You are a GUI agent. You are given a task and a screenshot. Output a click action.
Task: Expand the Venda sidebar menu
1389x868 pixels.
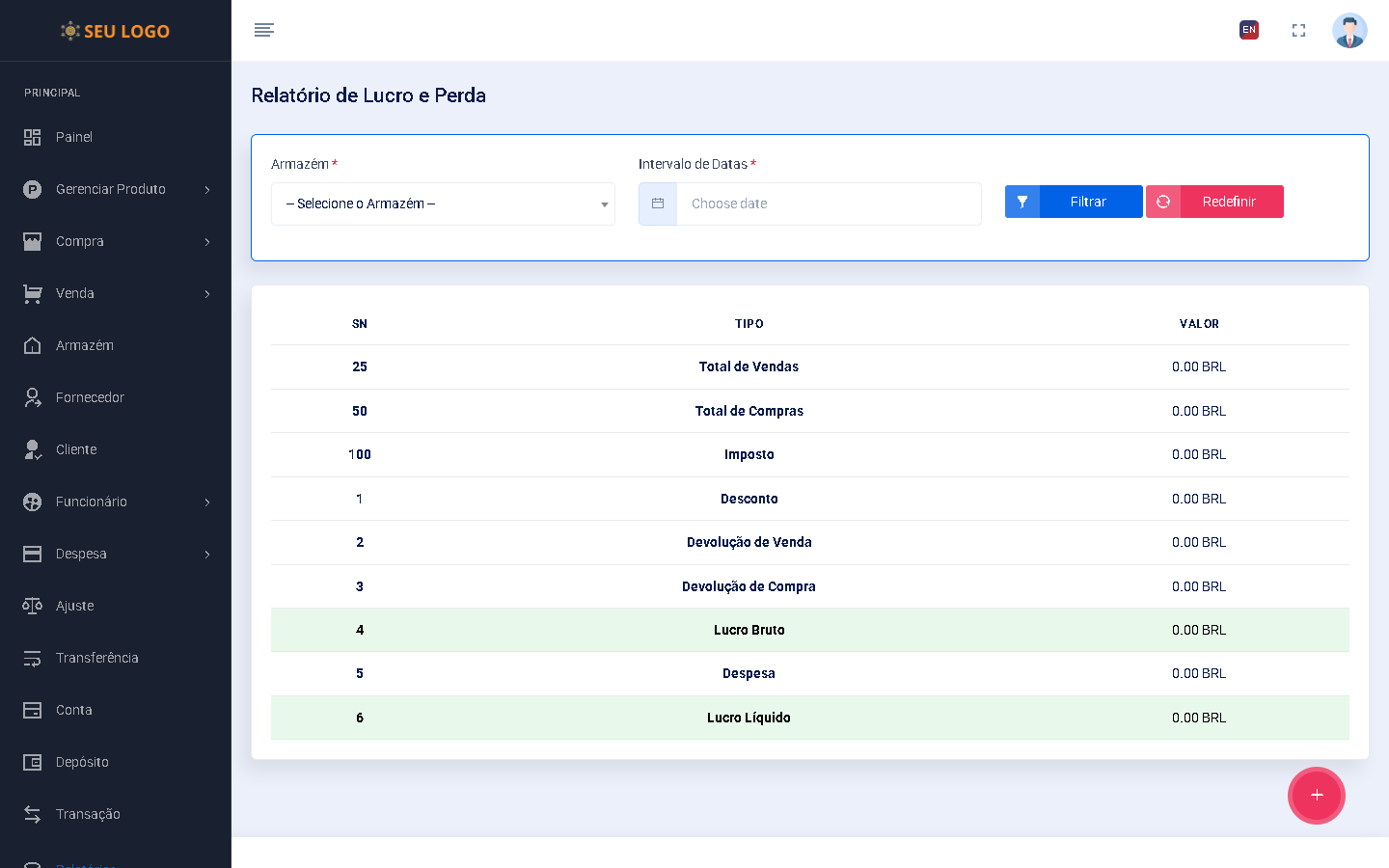pos(116,293)
